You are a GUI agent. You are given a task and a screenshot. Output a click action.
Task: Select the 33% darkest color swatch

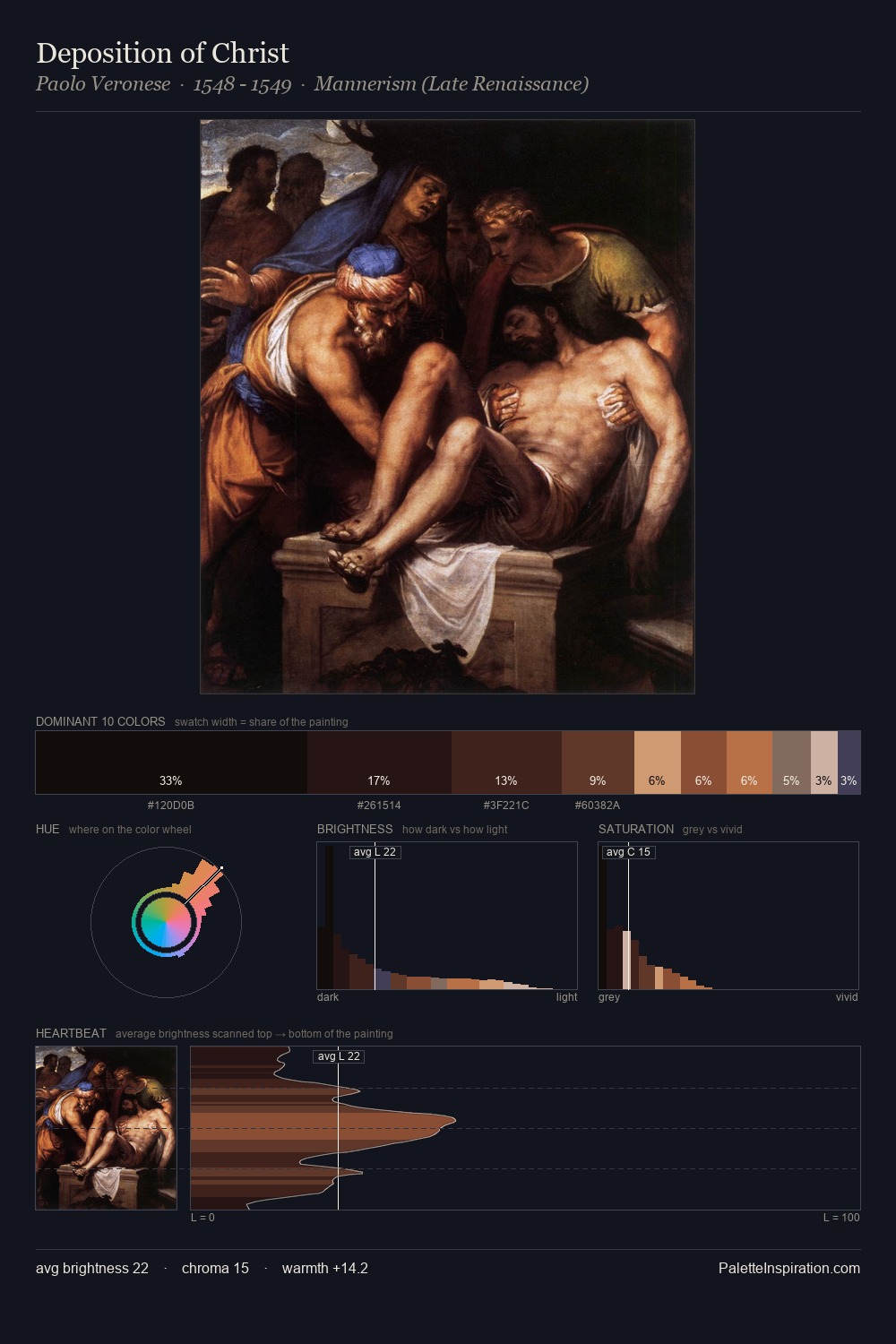(x=171, y=762)
